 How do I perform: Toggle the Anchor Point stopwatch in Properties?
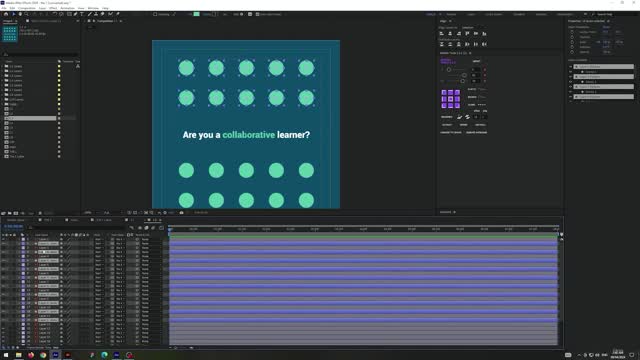(x=572, y=32)
